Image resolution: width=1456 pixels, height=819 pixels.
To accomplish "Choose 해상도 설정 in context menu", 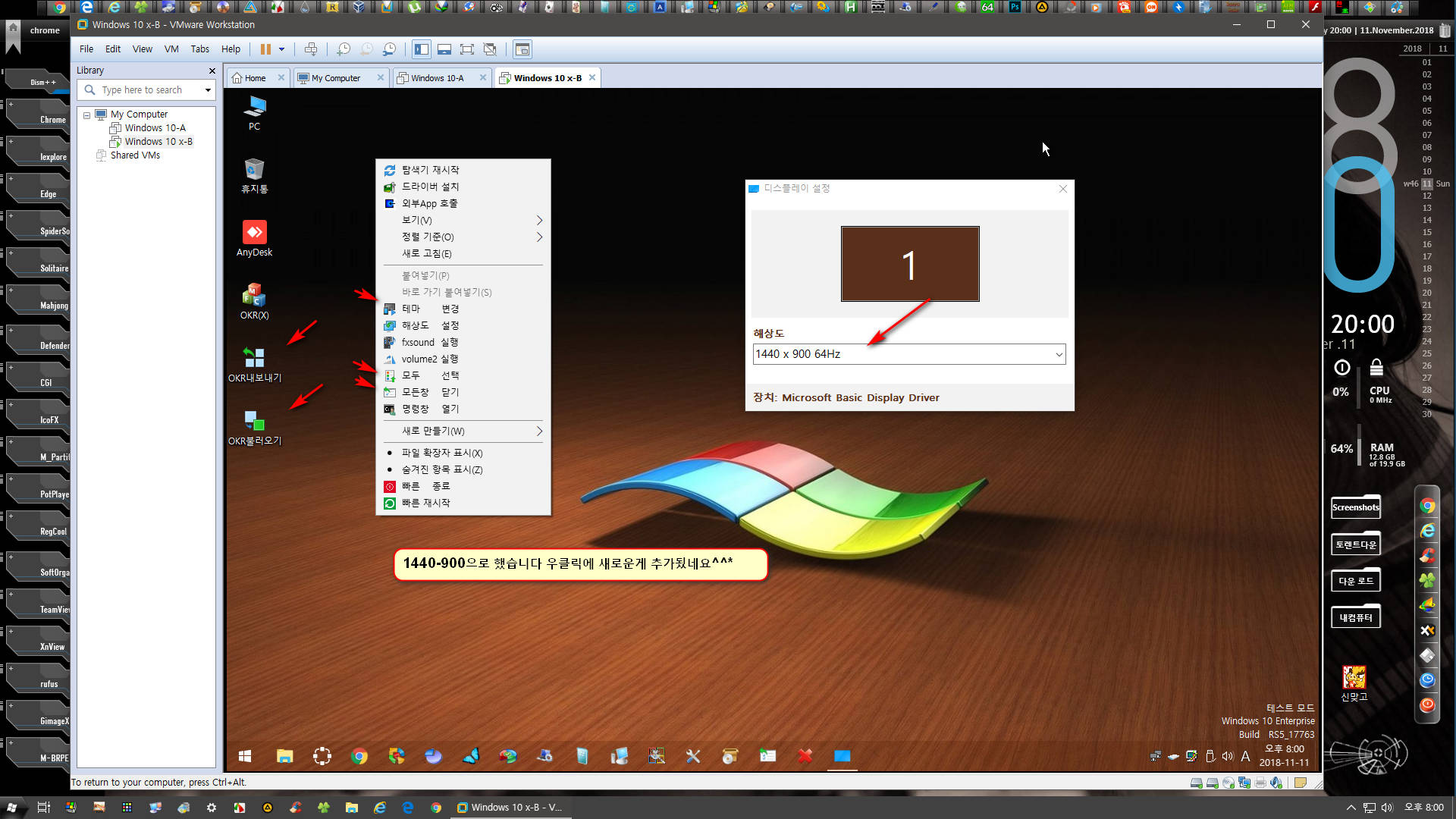I will tap(463, 326).
